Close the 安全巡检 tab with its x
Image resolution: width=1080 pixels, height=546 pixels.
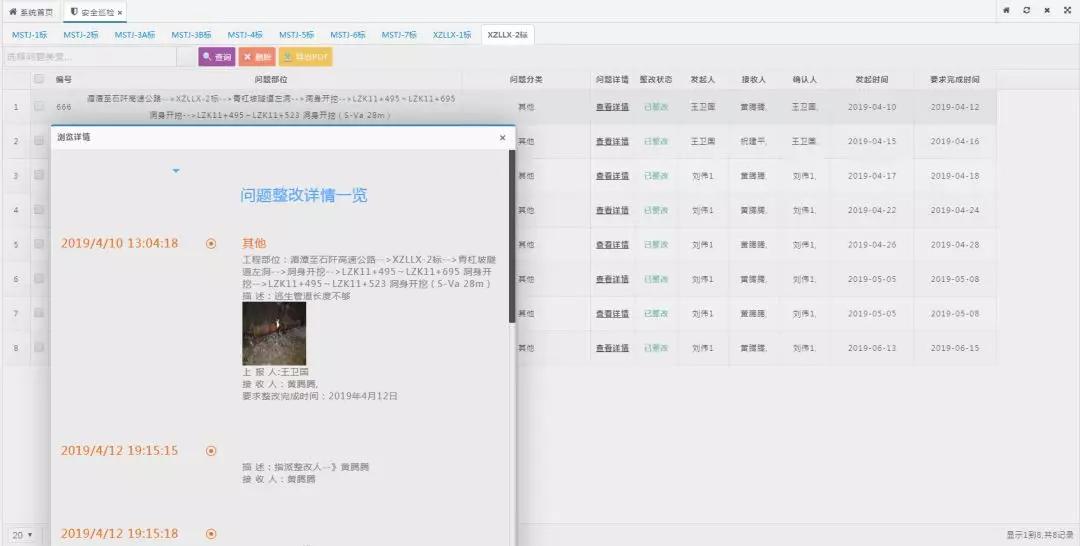click(120, 12)
